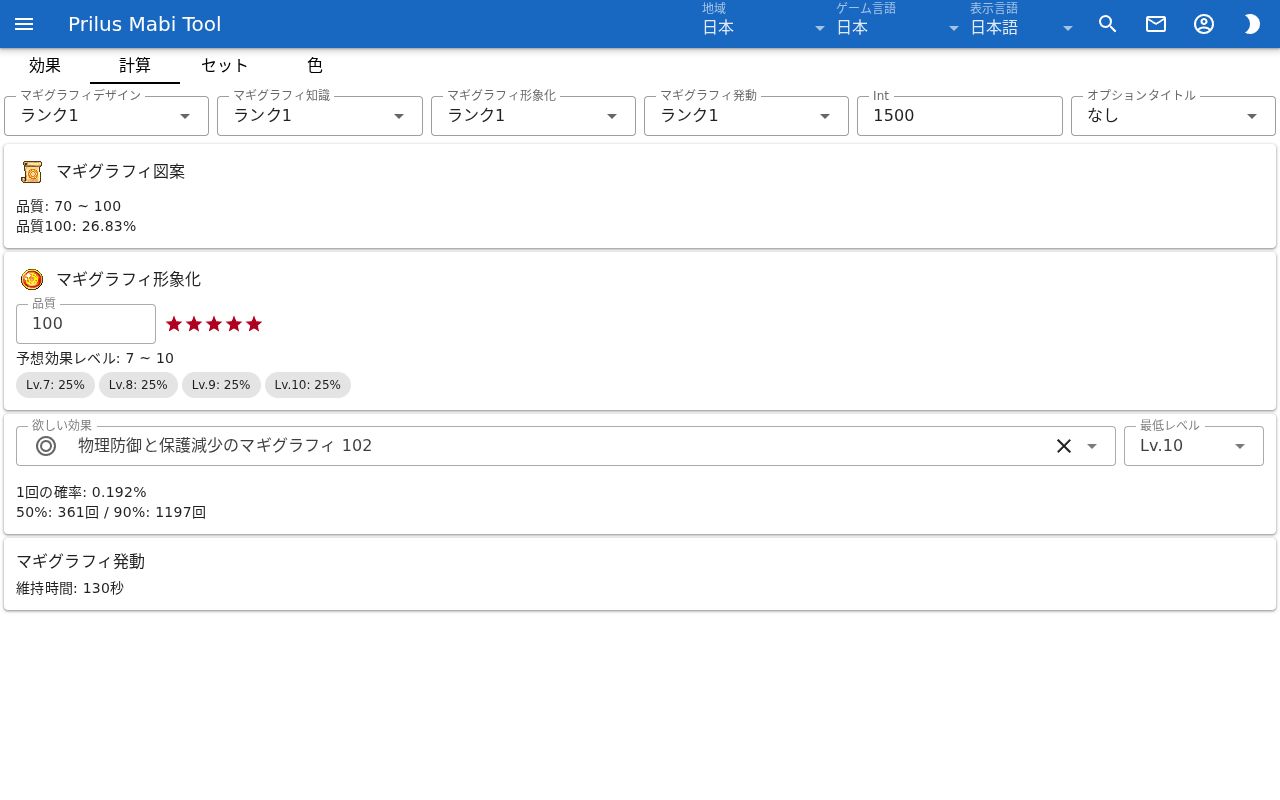Set quality rating to four stars

234,324
